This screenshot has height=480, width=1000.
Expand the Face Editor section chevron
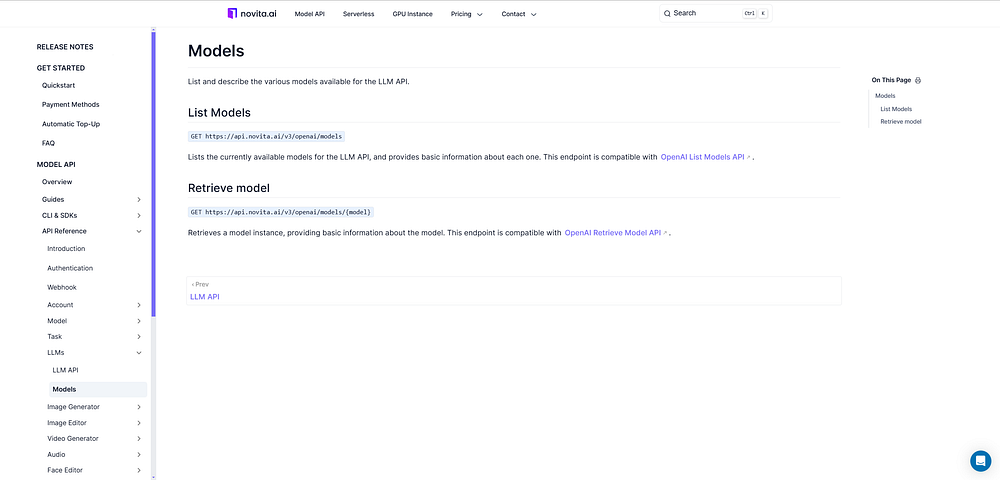tap(139, 470)
